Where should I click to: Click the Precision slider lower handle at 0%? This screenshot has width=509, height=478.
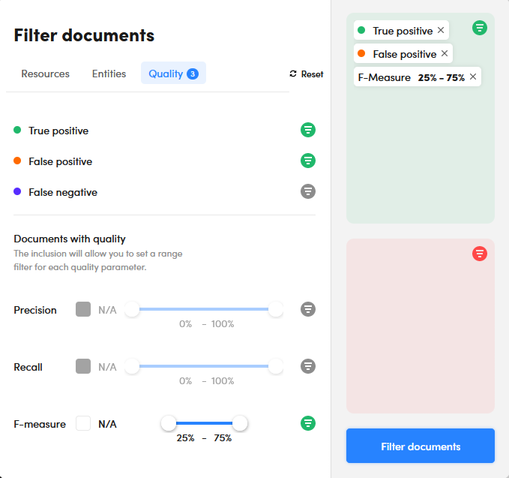click(132, 309)
